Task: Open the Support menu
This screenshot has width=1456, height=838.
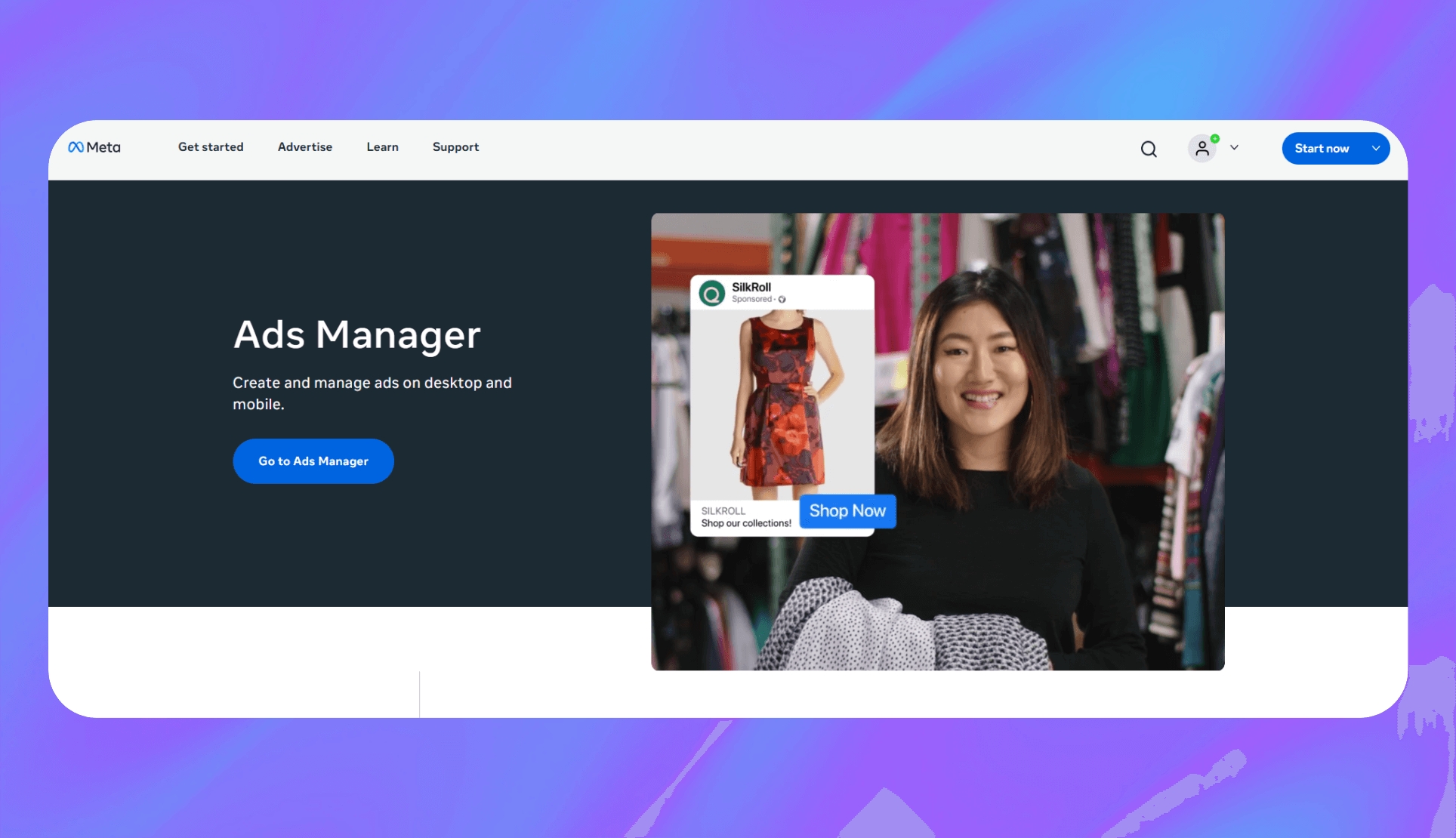Action: tap(455, 147)
